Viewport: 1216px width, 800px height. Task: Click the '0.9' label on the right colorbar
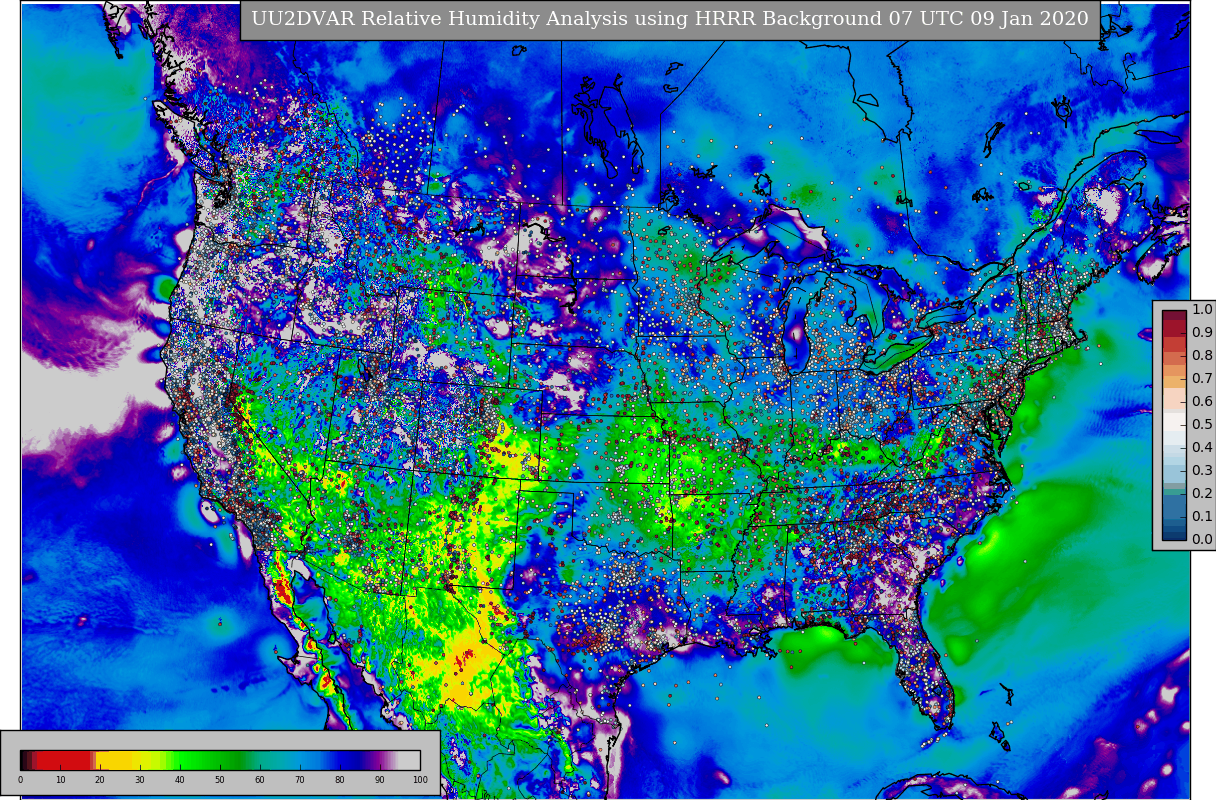1202,333
